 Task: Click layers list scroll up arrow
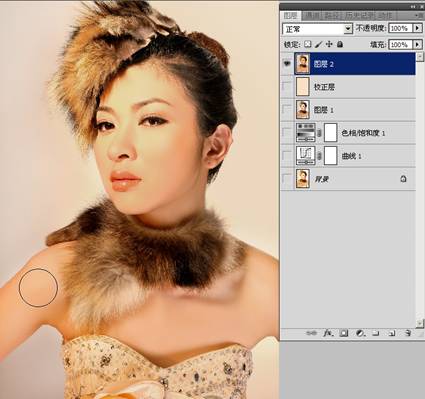pos(420,56)
